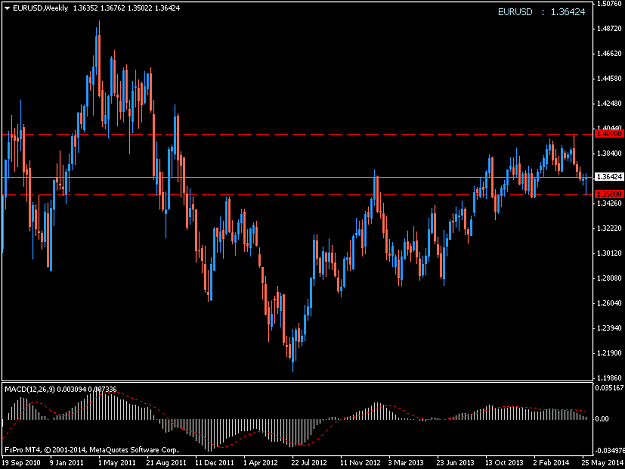Select the upper red dashed horizontal line
This screenshot has height=469, width=625.
[297, 135]
